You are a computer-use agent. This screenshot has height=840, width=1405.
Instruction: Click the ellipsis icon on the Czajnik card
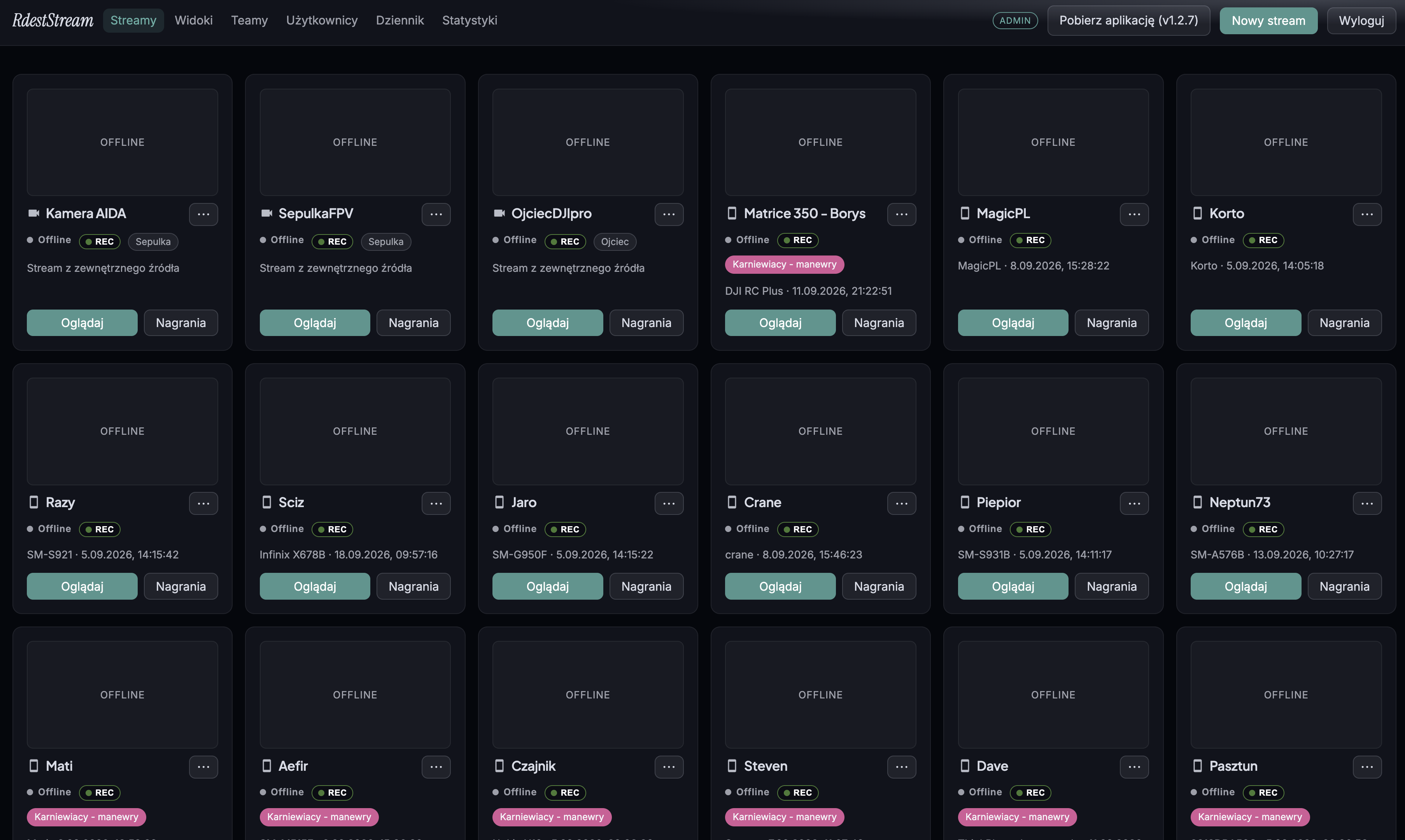669,767
